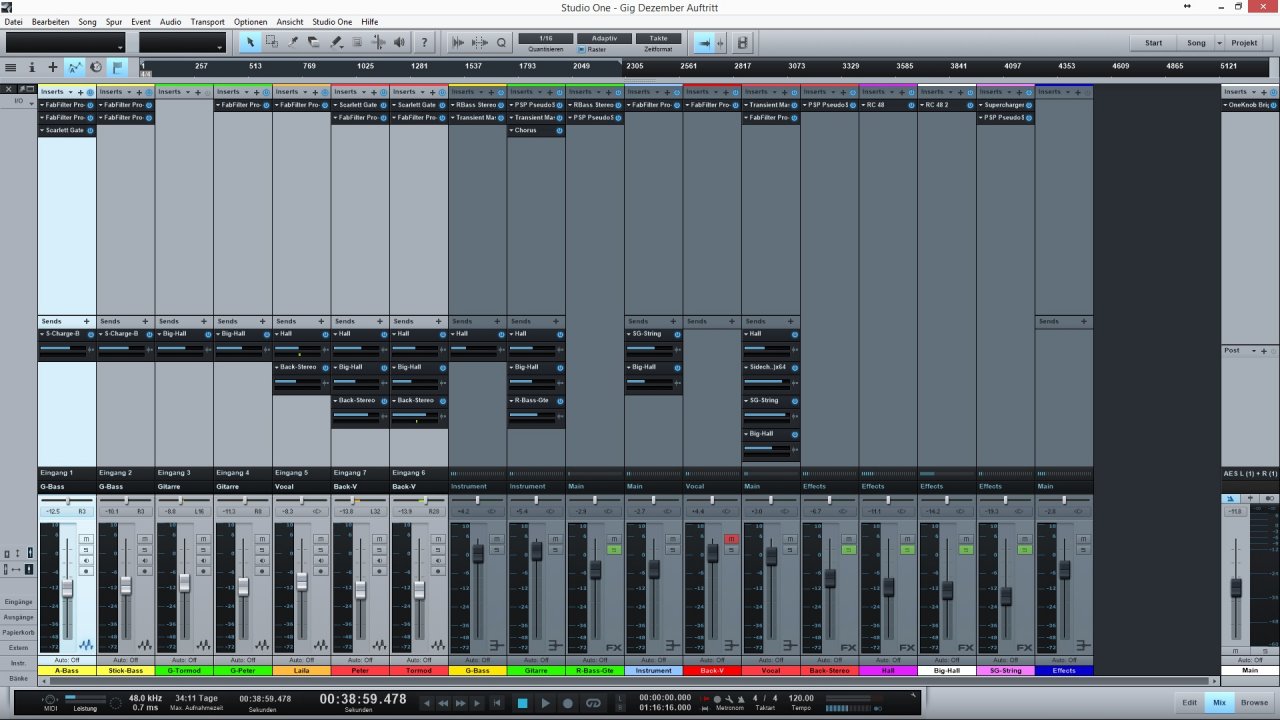Open MIDI monitor icon in transport
Screen dimensions: 1280x720
point(51,698)
